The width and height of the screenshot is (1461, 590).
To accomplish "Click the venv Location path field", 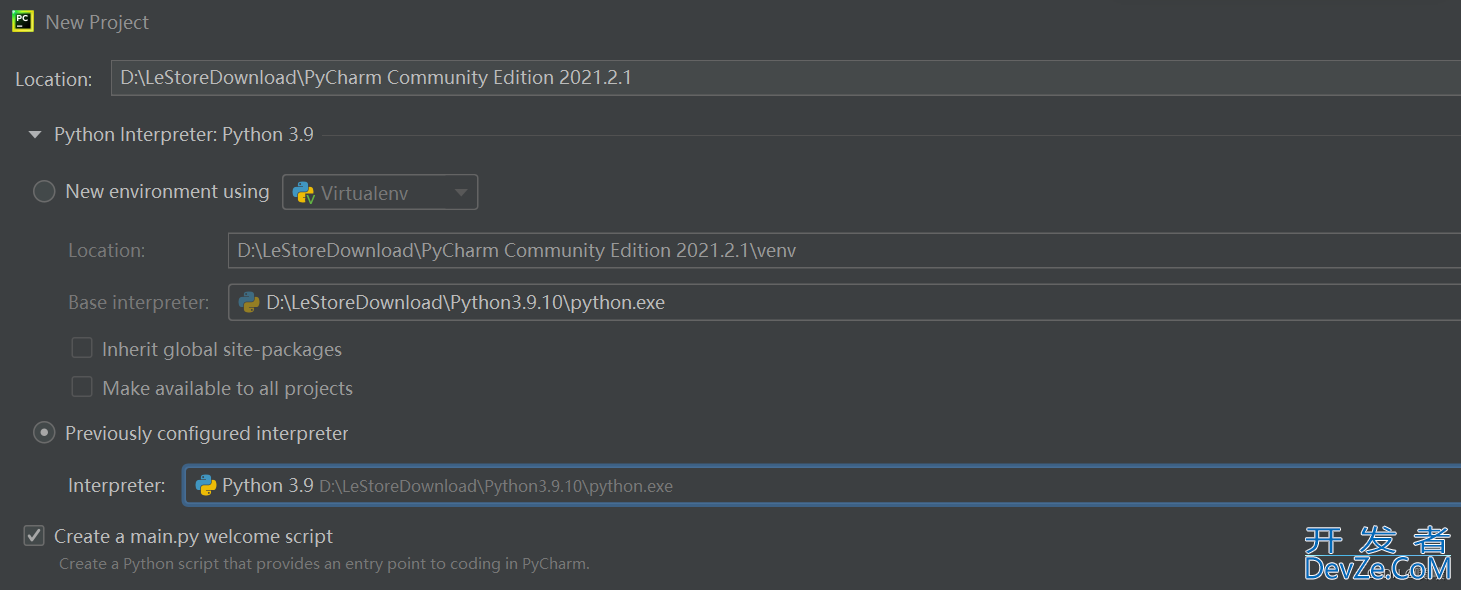I will pyautogui.click(x=844, y=250).
